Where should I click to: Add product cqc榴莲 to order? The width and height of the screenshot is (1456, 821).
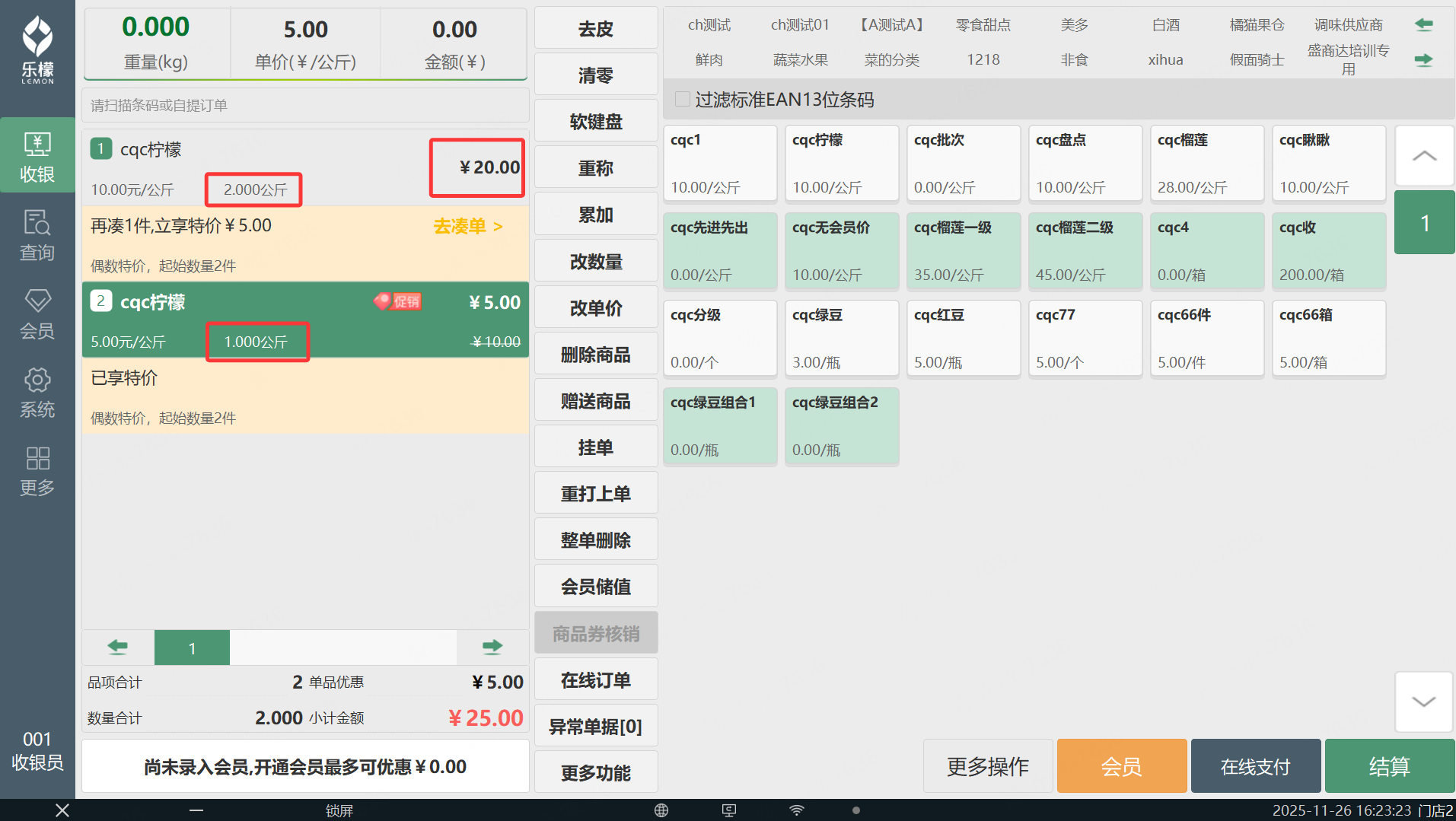click(x=1207, y=164)
